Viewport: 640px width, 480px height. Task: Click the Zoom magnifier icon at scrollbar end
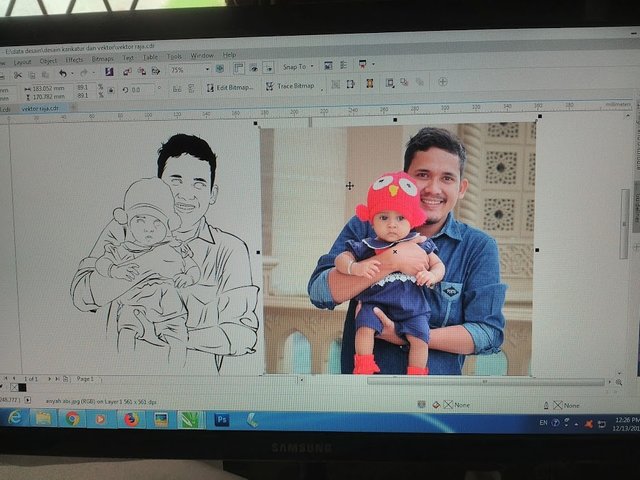(619, 382)
